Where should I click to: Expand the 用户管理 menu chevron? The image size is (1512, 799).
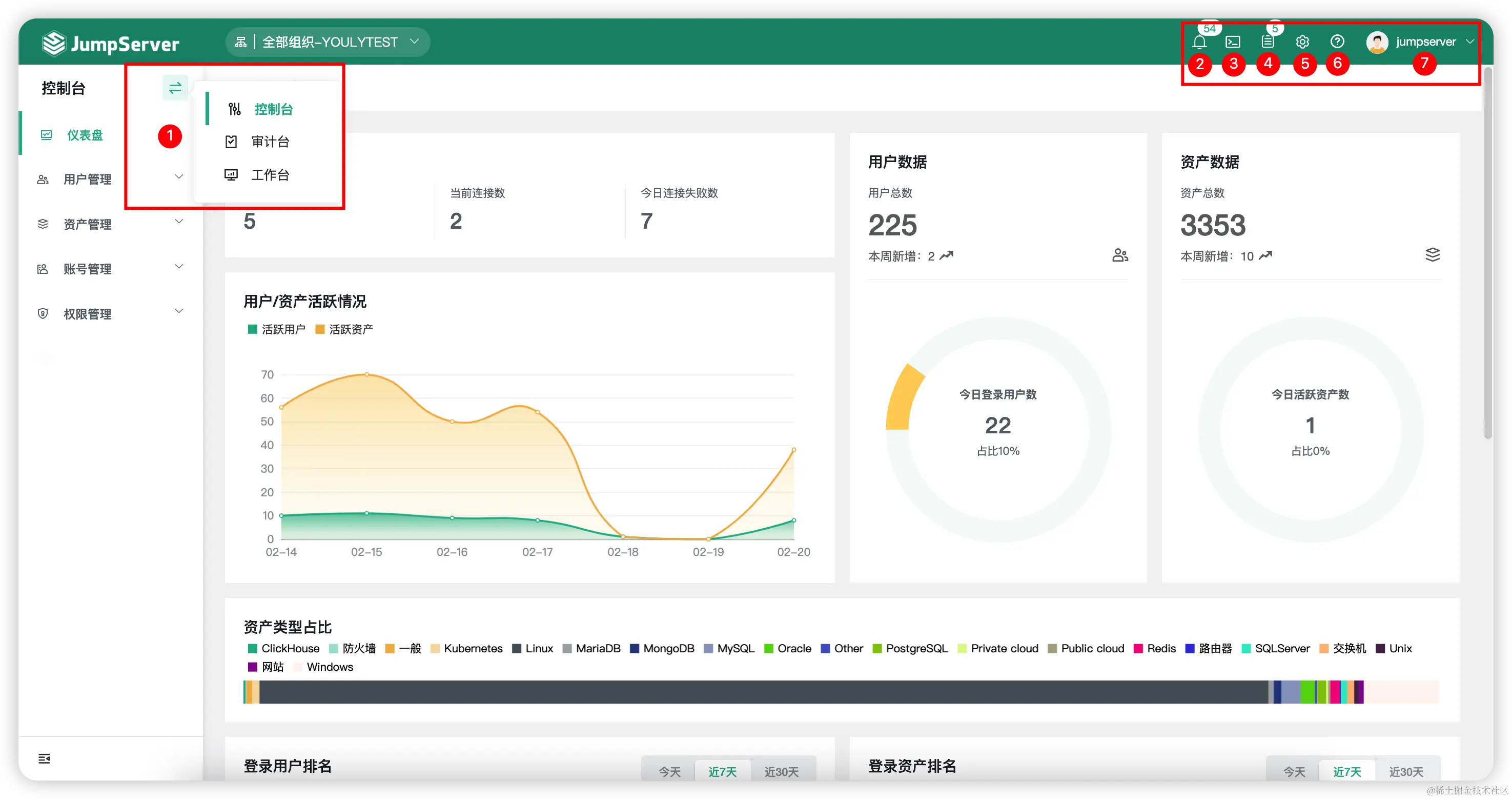(x=179, y=177)
